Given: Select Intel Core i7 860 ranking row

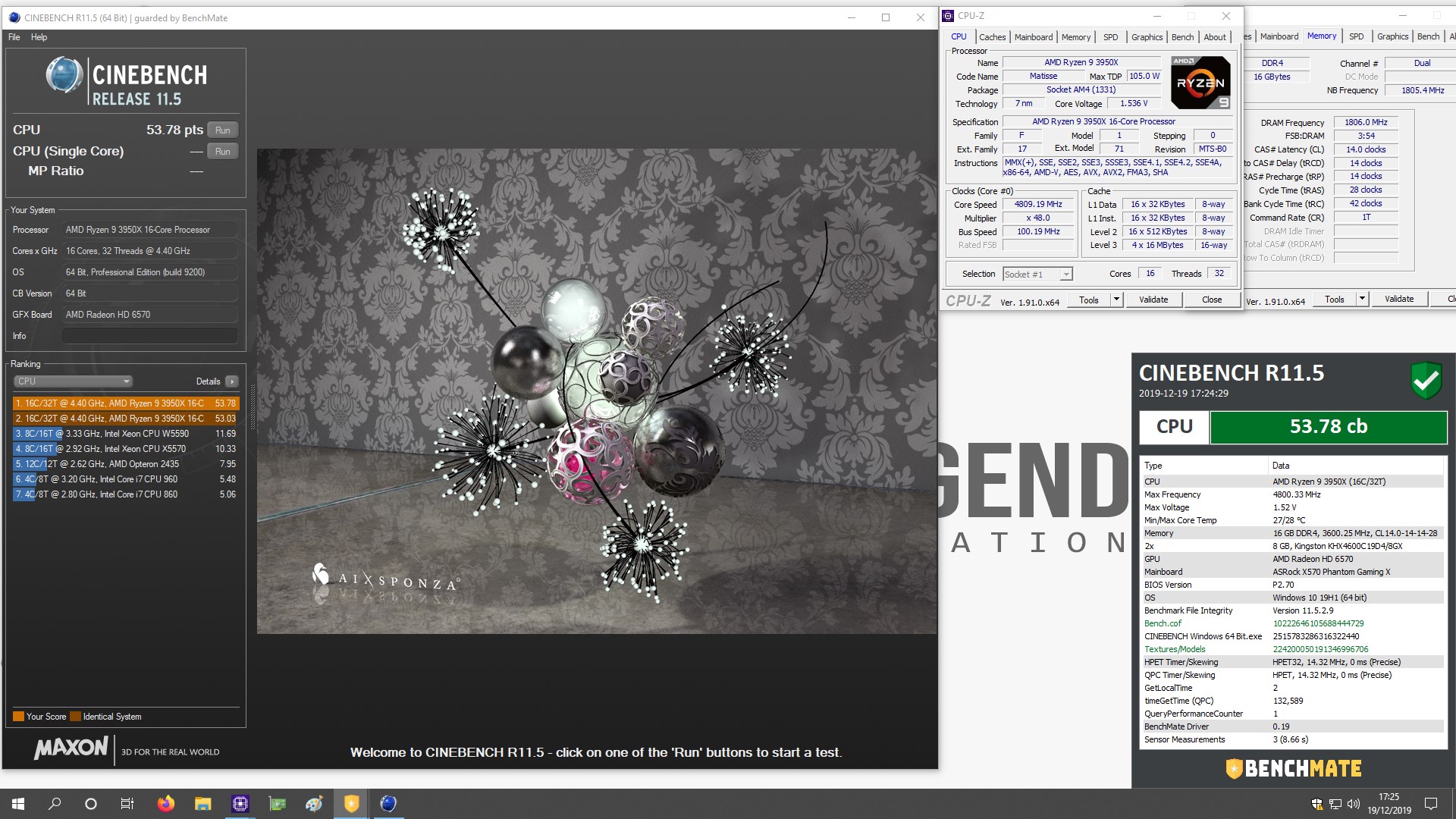Looking at the screenshot, I should 126,494.
